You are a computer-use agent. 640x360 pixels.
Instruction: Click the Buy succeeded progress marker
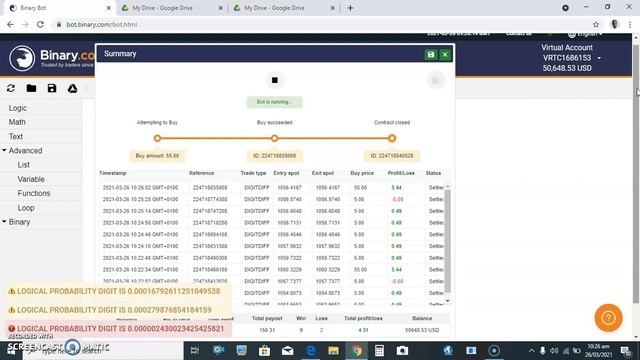(x=275, y=138)
